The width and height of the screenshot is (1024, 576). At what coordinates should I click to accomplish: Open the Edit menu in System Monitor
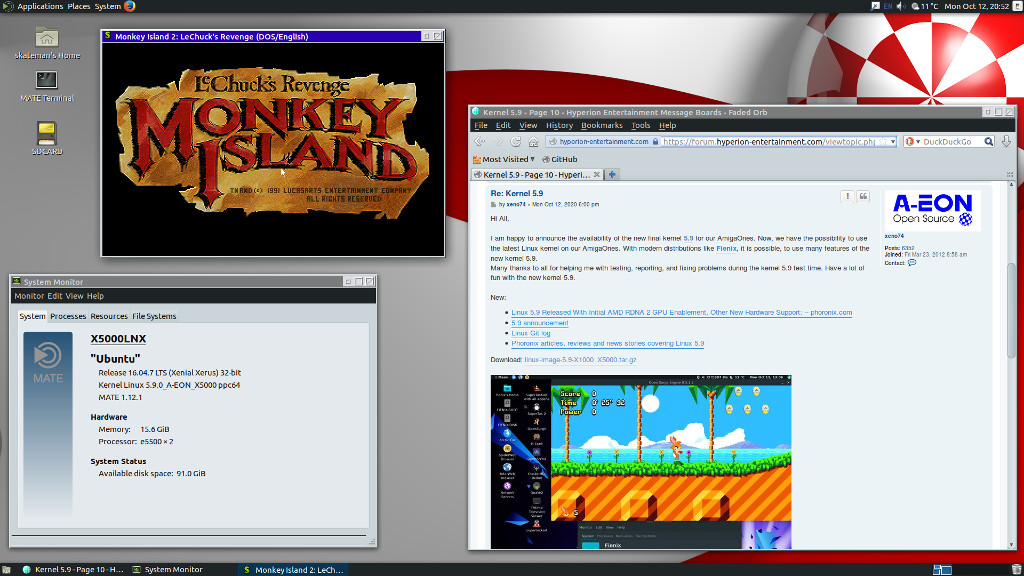tap(55, 296)
